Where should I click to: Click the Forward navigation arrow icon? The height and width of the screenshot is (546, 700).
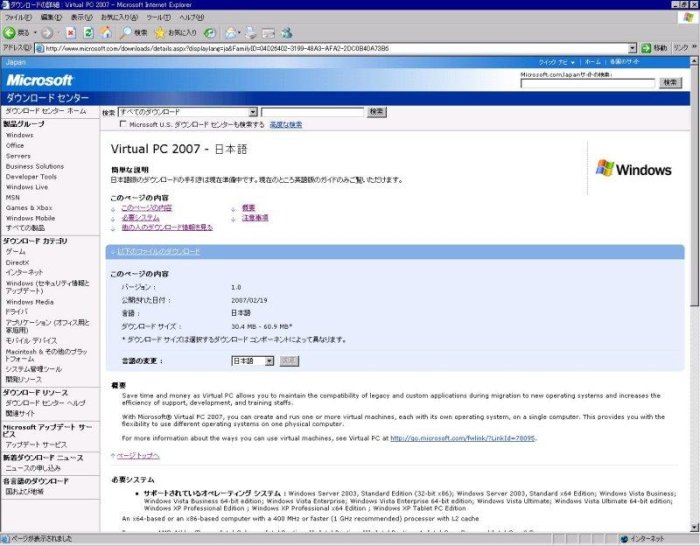click(47, 33)
